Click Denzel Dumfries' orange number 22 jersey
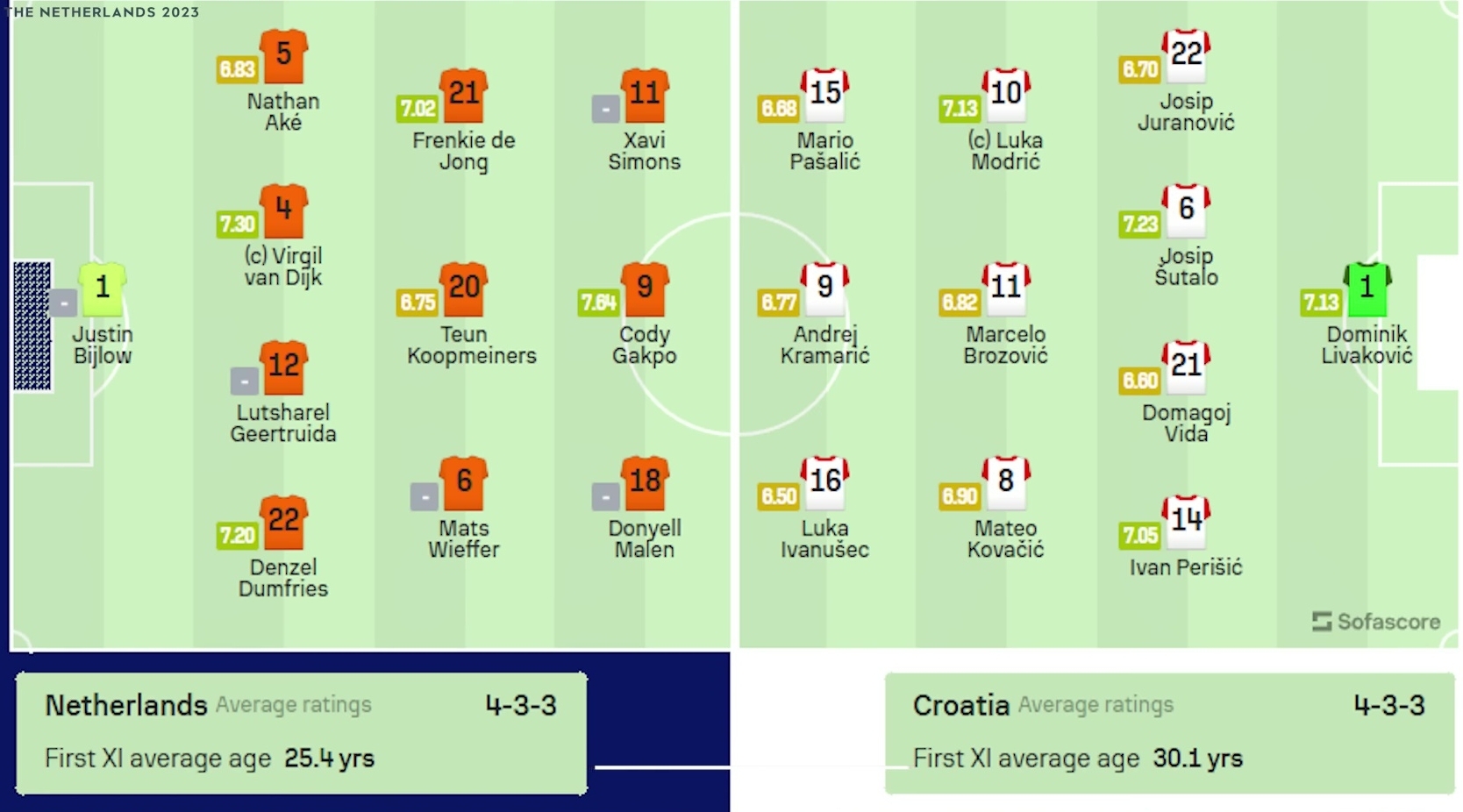Screen dimensions: 1463x812 pyautogui.click(x=283, y=522)
